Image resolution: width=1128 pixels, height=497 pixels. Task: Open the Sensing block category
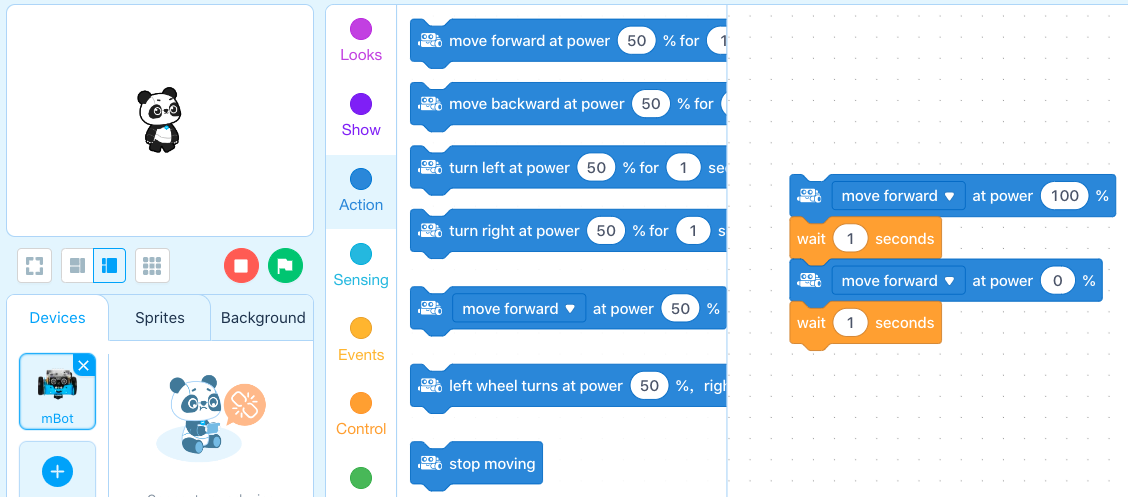coord(361,265)
